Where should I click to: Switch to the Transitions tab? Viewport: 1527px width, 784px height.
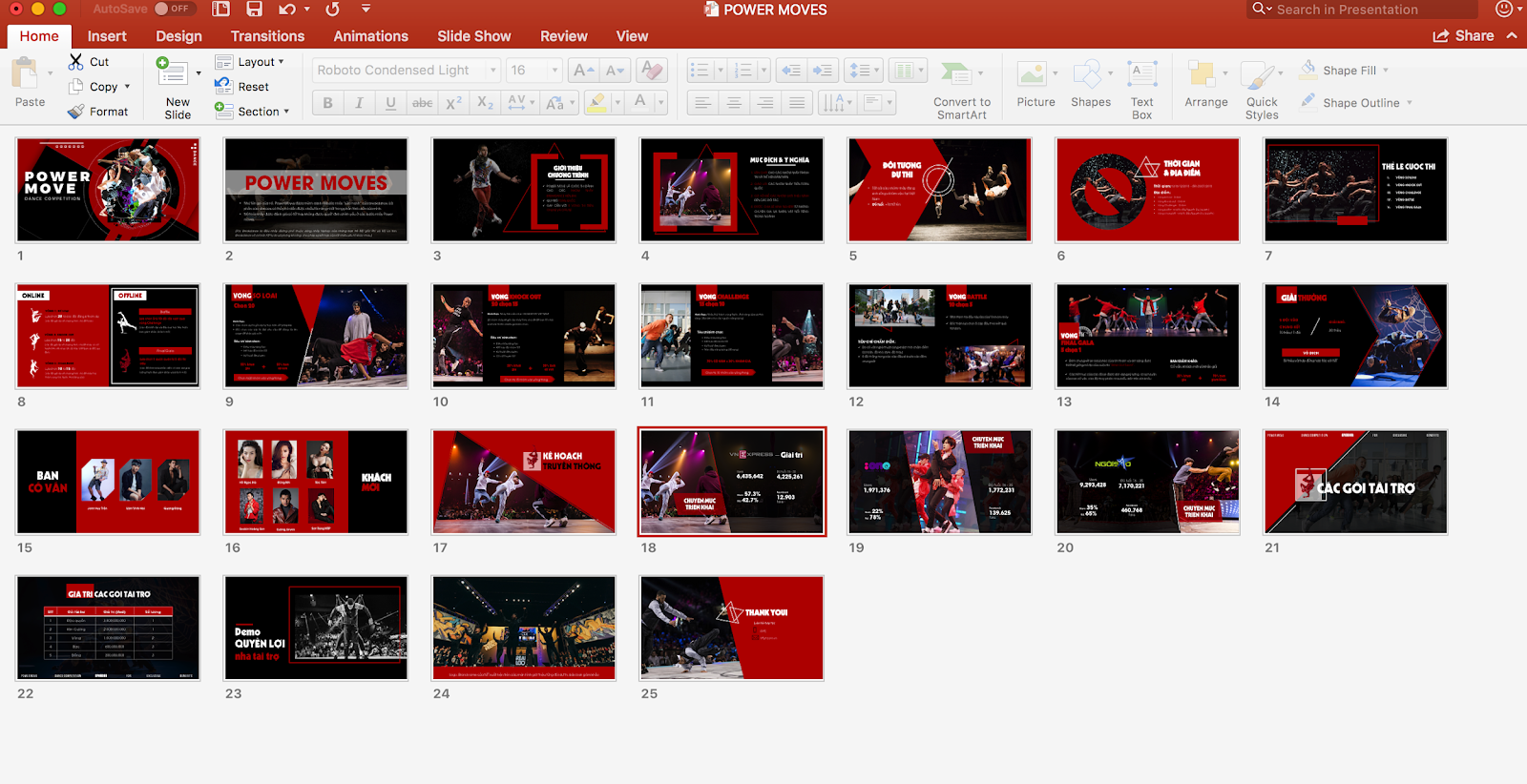pos(267,36)
